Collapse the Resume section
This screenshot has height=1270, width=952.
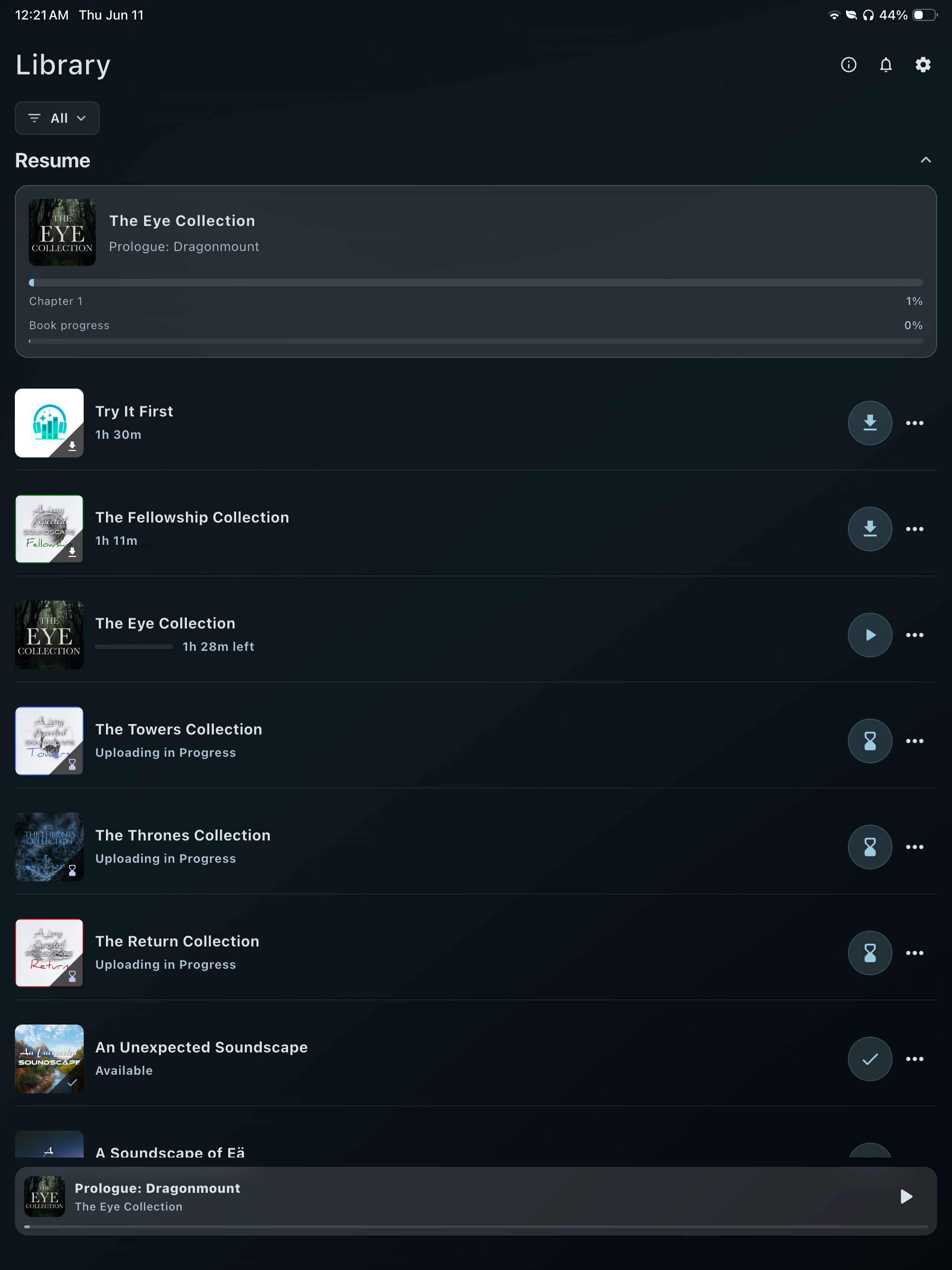pyautogui.click(x=926, y=160)
